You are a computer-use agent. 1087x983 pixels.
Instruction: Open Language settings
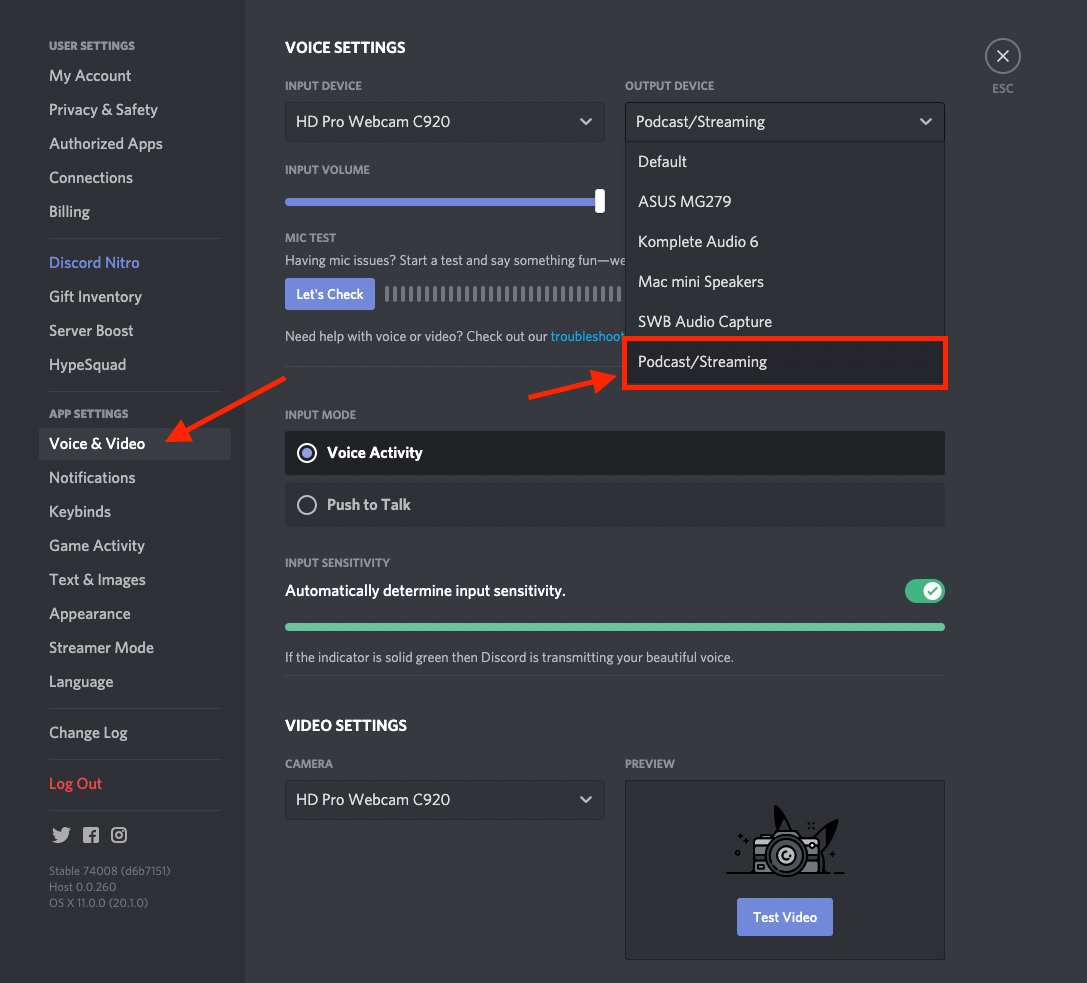pyautogui.click(x=81, y=681)
